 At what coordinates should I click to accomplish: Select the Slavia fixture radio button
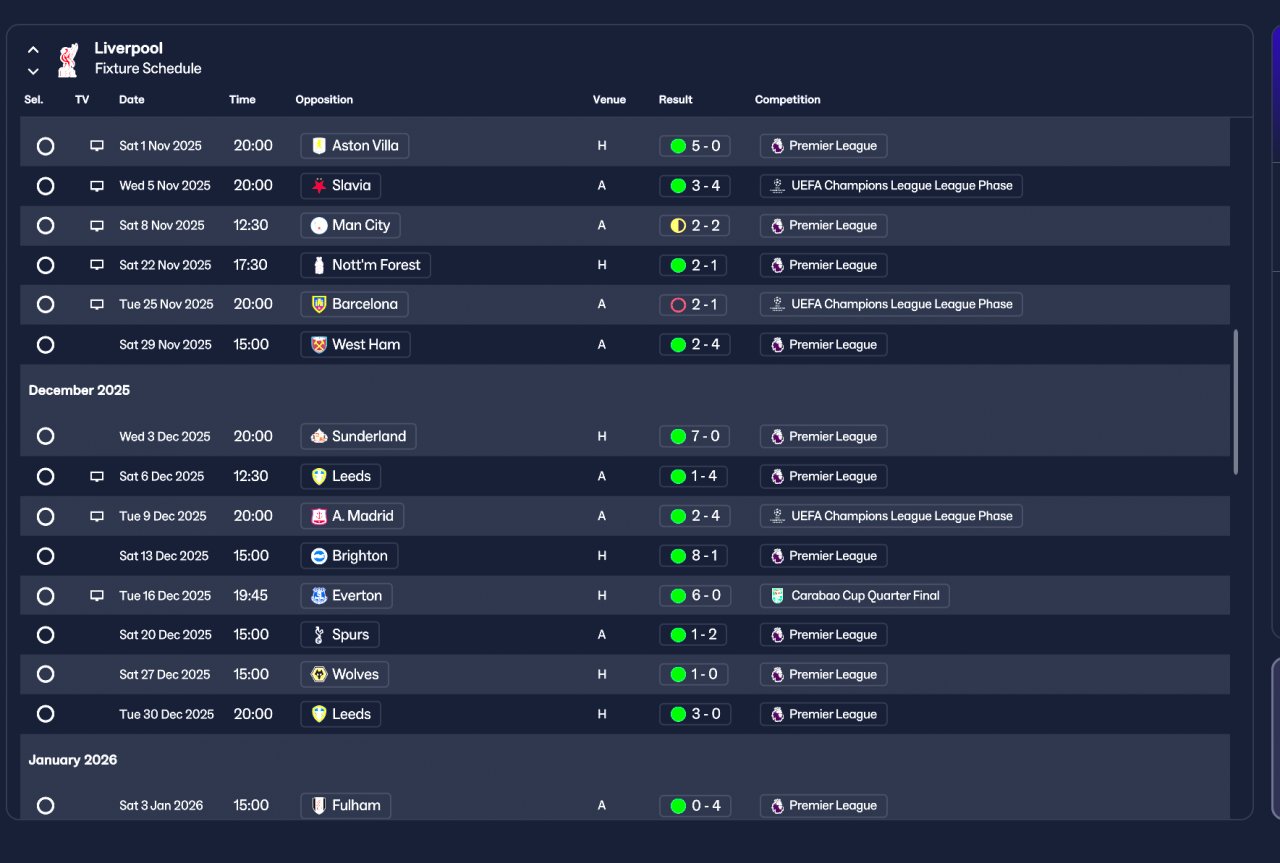(x=45, y=186)
